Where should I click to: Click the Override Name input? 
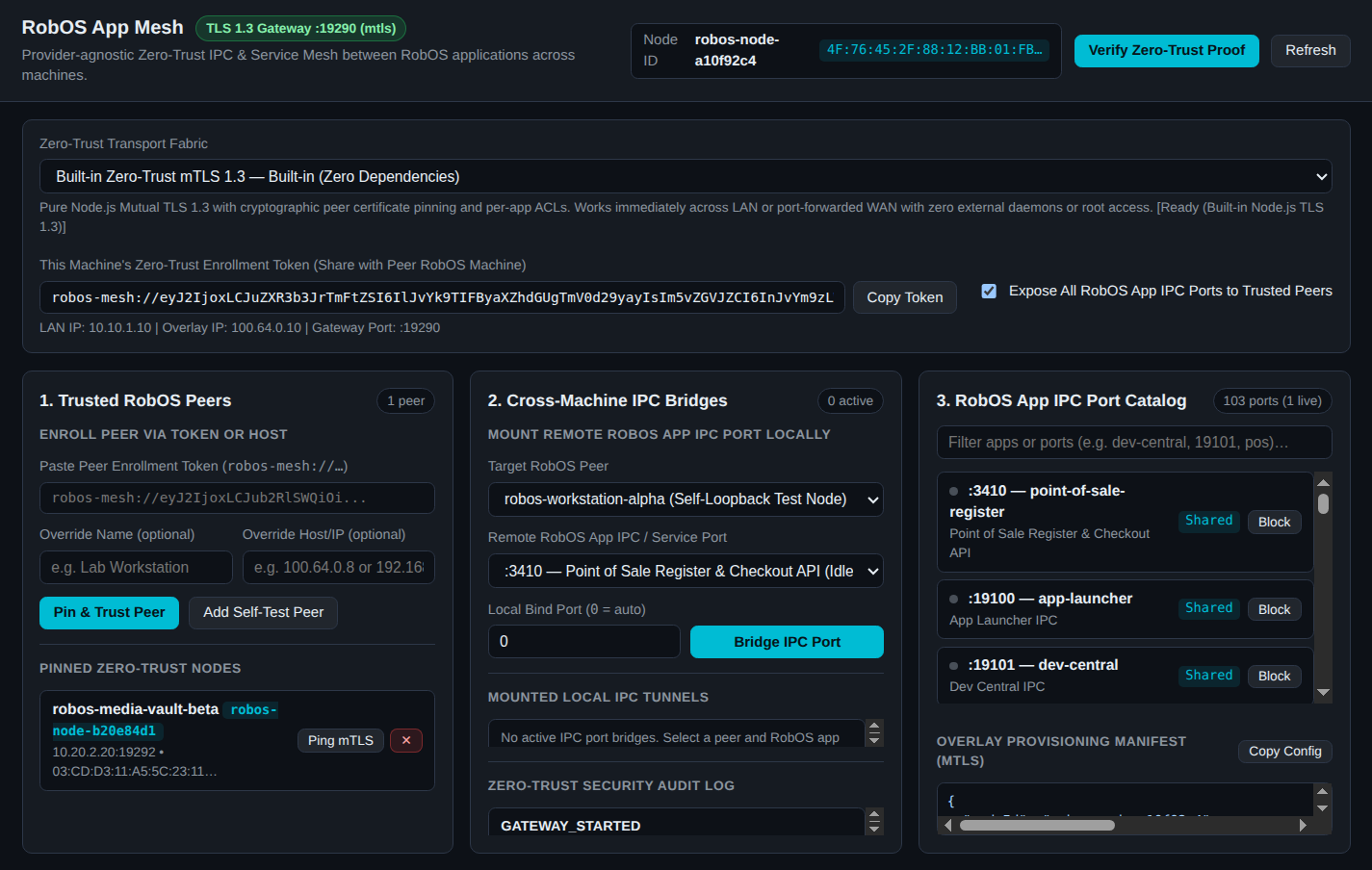136,568
